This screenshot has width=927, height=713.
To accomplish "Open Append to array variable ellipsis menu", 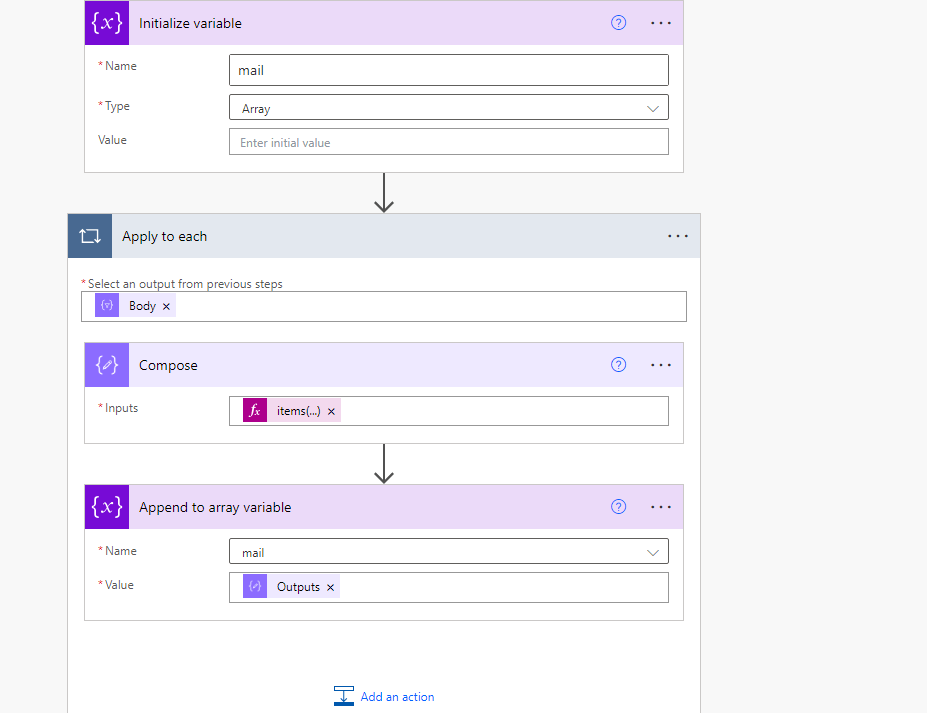I will coord(660,507).
